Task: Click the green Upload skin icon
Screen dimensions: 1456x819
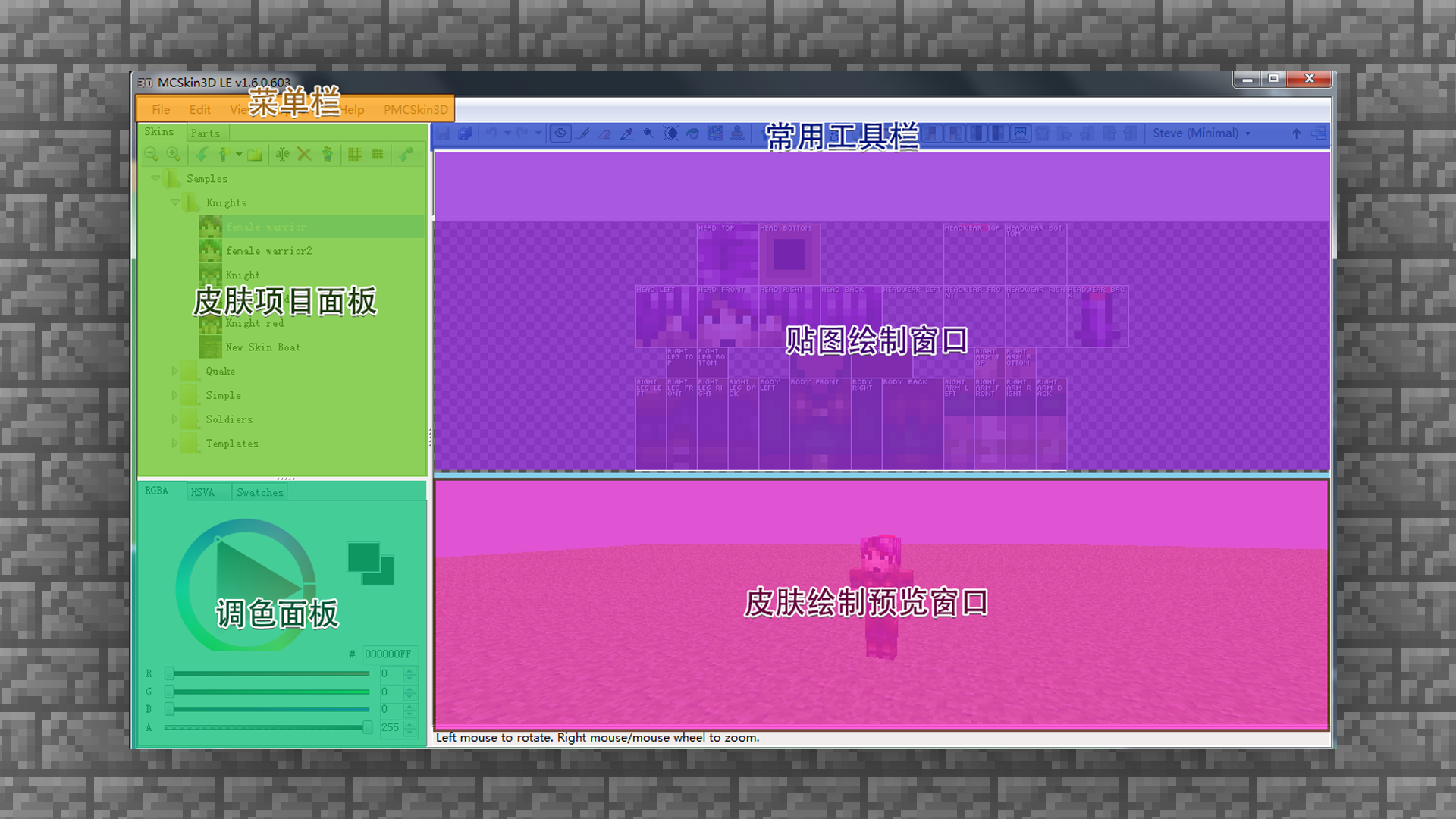Action: [x=406, y=155]
